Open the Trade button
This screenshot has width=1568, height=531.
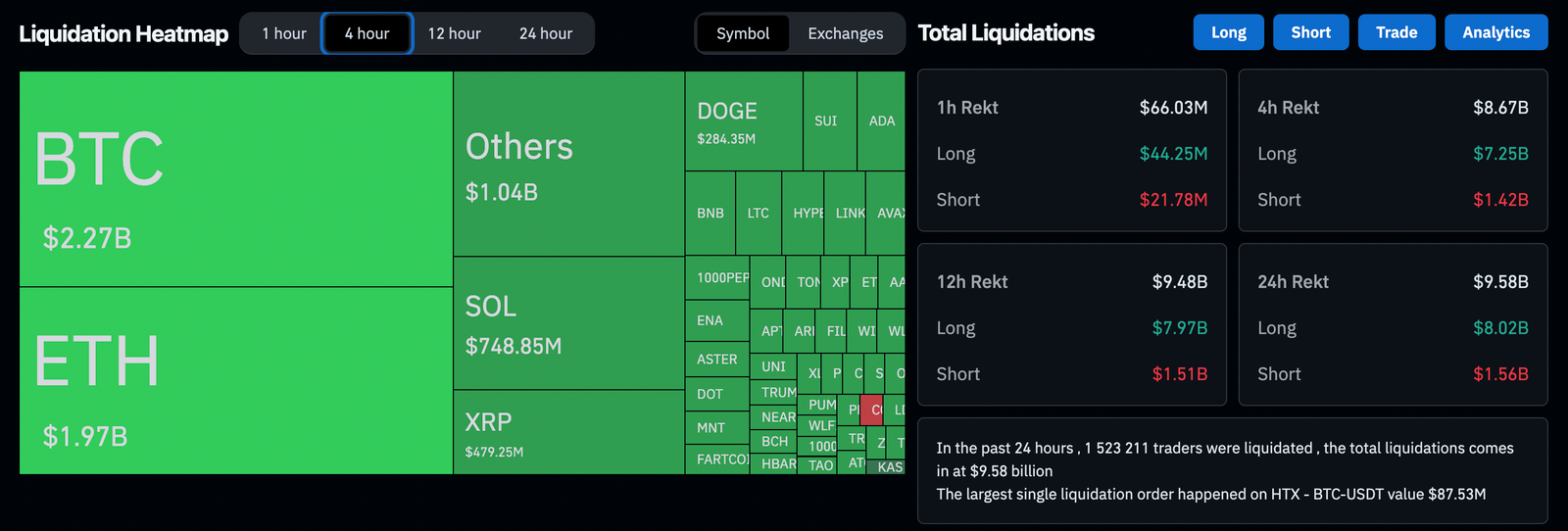click(x=1396, y=32)
